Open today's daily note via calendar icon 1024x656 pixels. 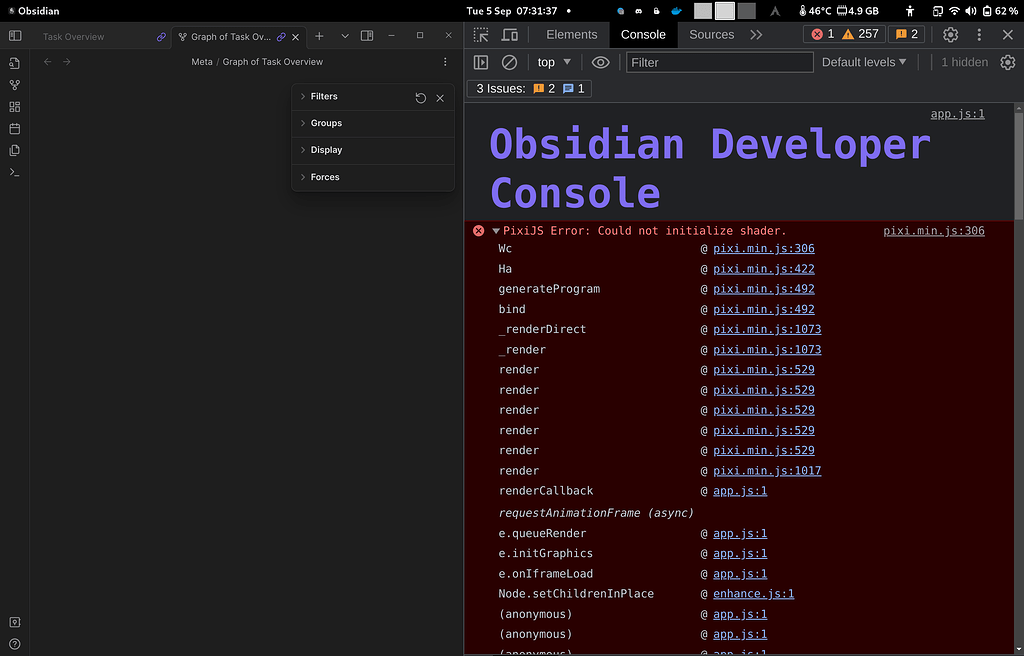pos(14,128)
